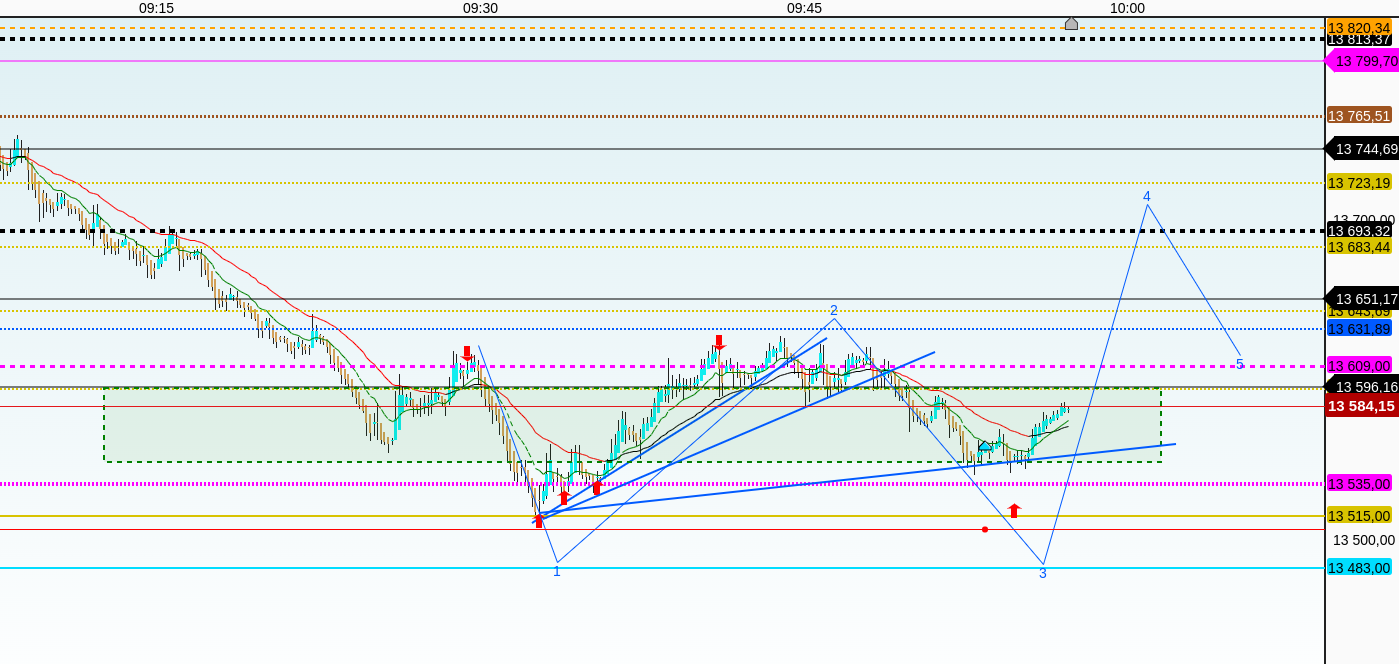Select the black 13 651,17 price tag
This screenshot has height=664, width=1399.
click(x=1362, y=298)
